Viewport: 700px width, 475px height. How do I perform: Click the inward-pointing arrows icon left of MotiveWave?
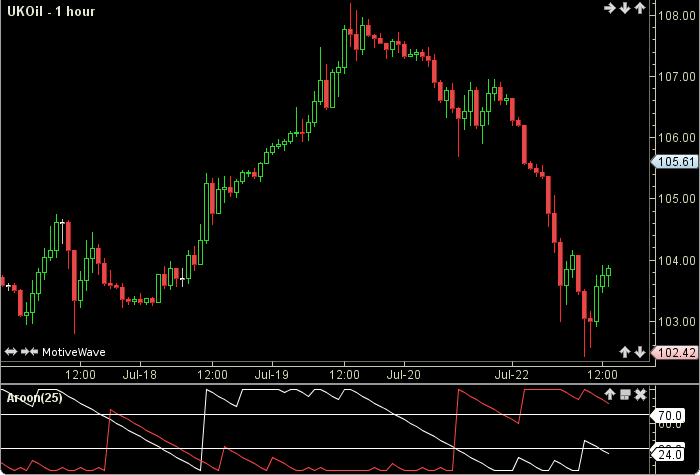point(29,352)
